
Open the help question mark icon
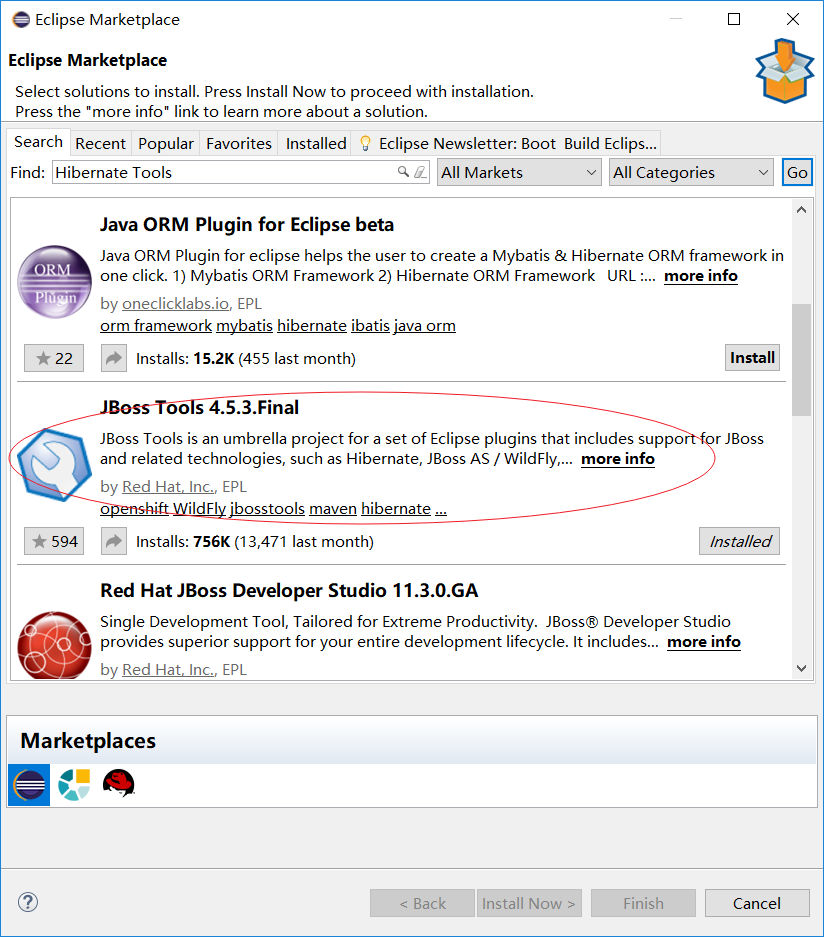coord(28,902)
